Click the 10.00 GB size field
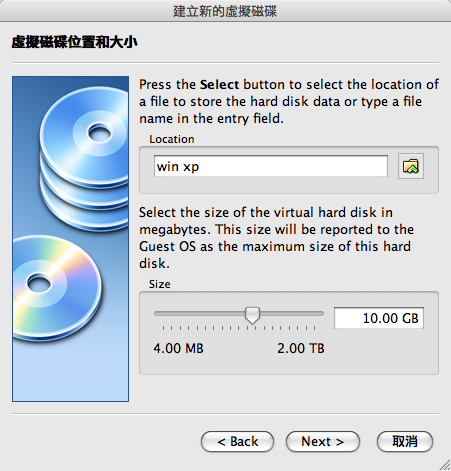 click(x=379, y=318)
